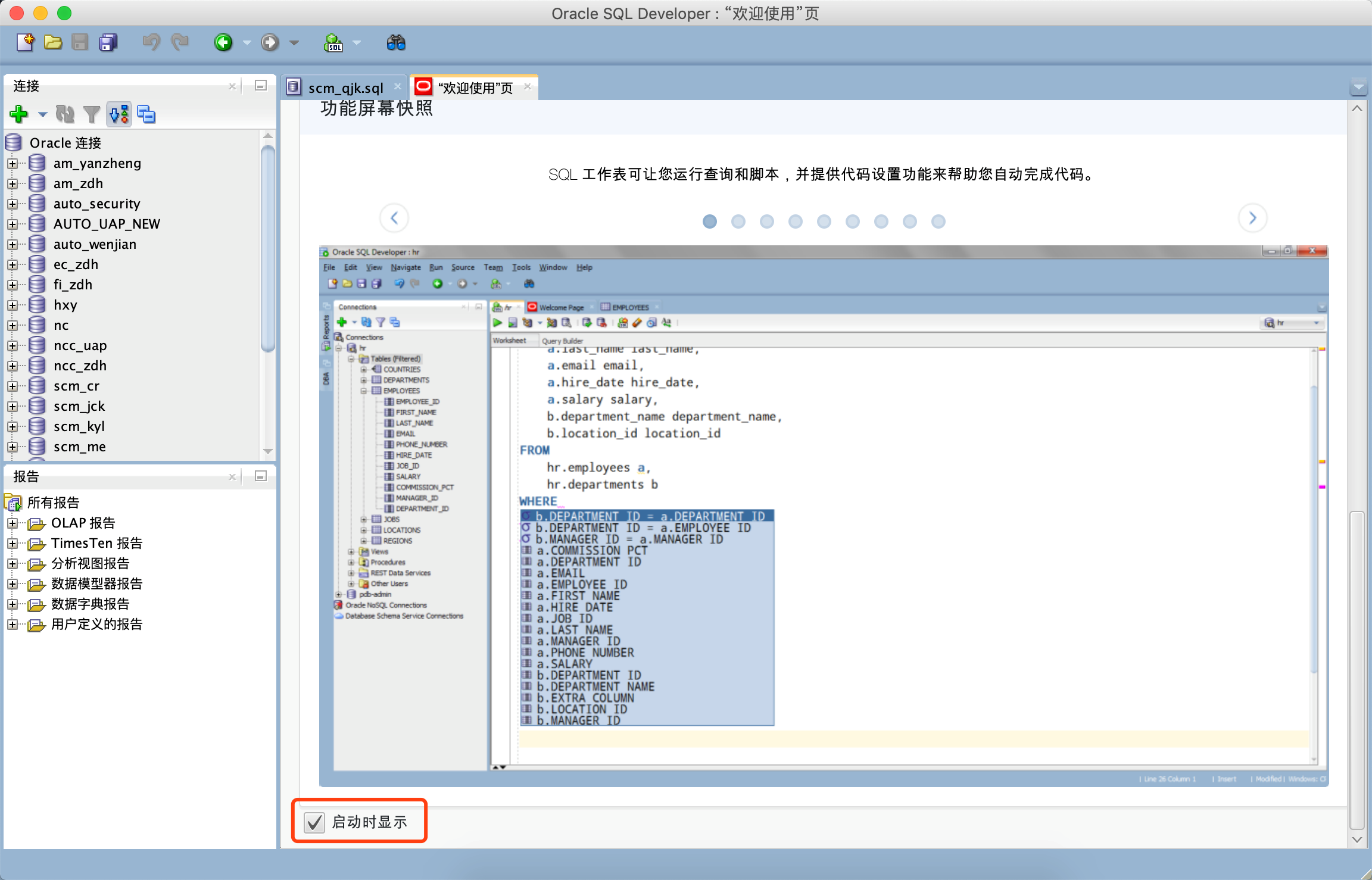
Task: Select the 数据字典报告 folder
Action: pyautogui.click(x=90, y=604)
